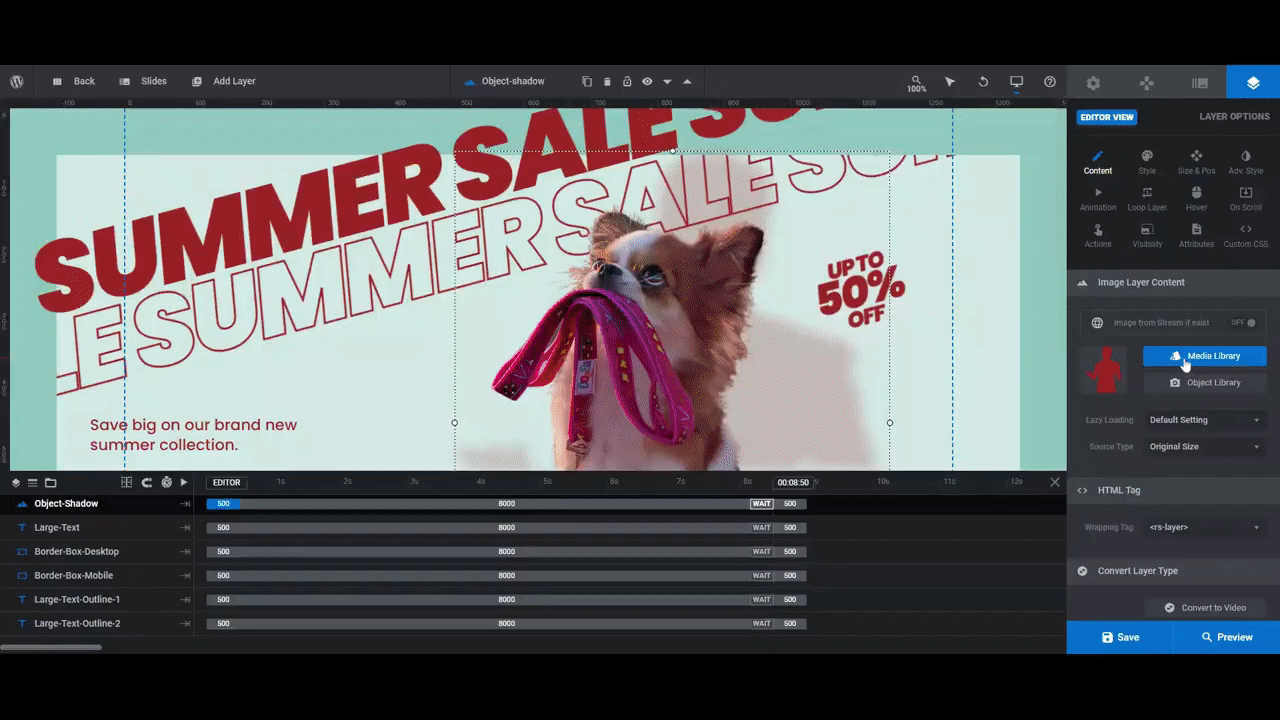Open the 100% zoom control

coord(916,83)
